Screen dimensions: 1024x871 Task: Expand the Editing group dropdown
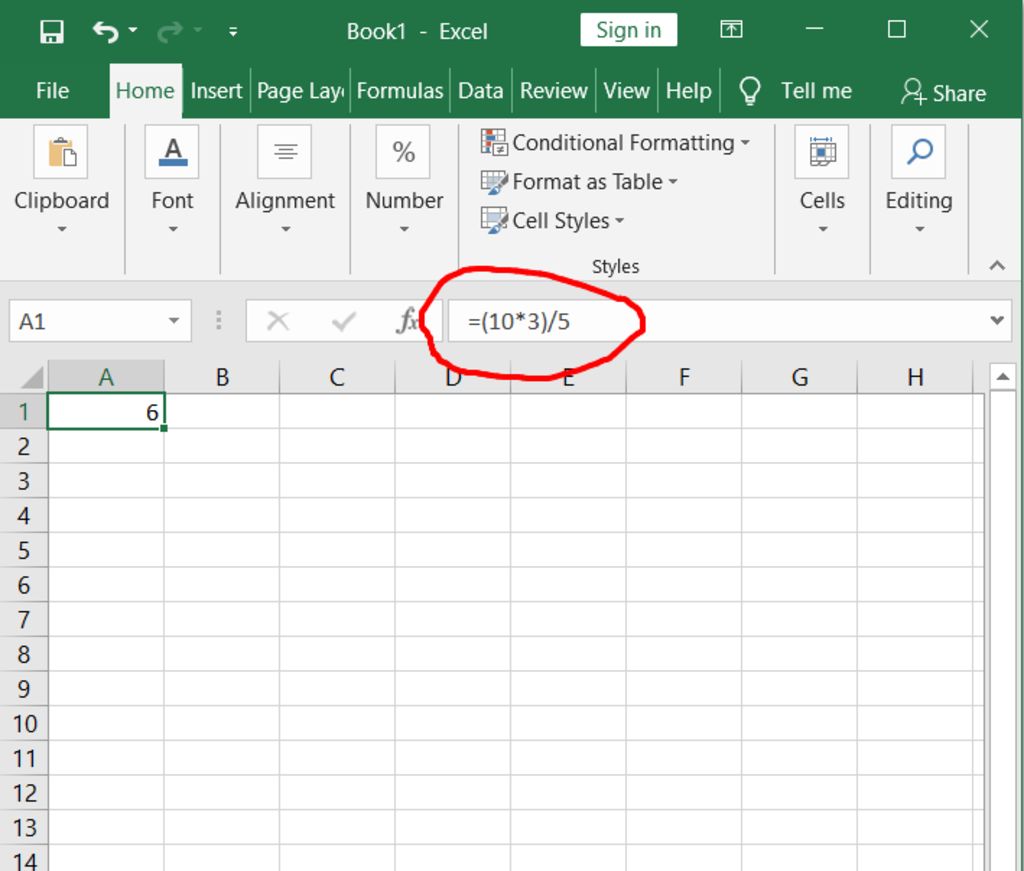920,229
